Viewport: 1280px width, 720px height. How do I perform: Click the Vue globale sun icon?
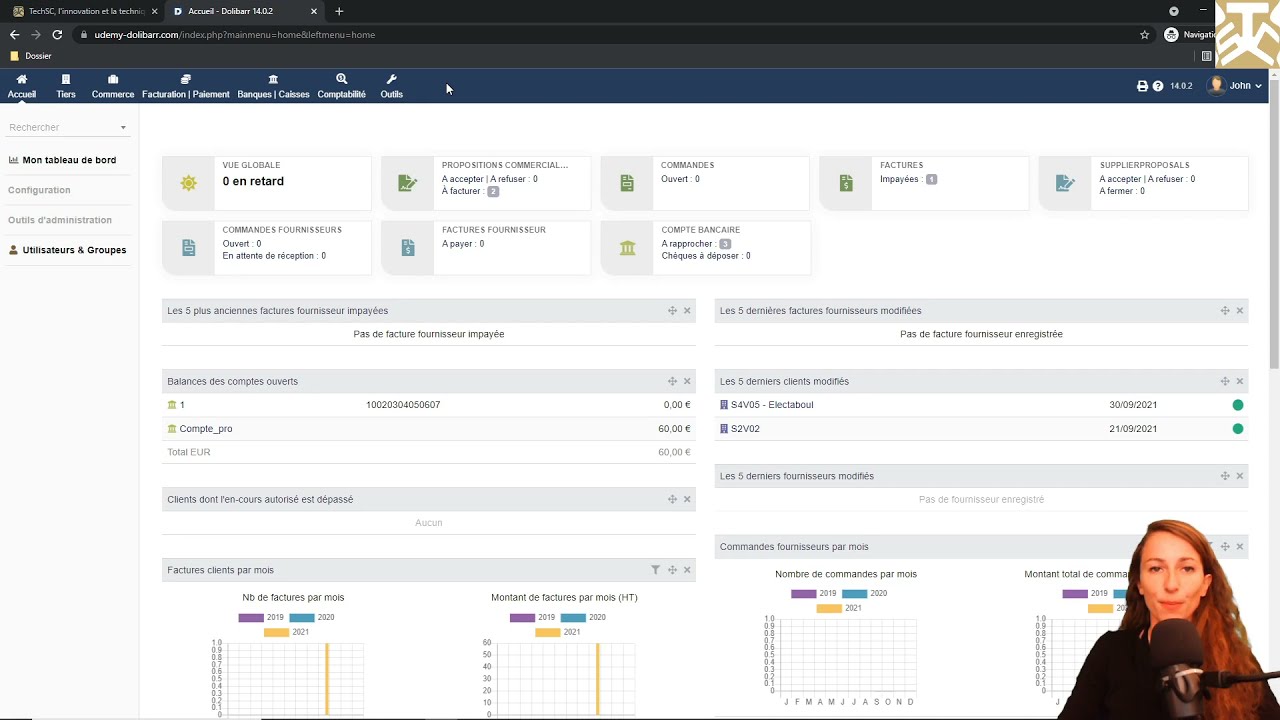coord(188,183)
